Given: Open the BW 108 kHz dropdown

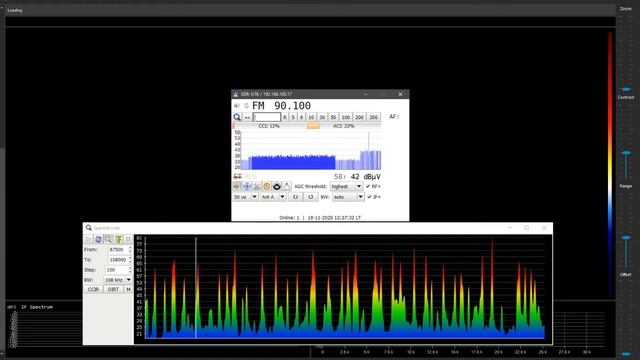Looking at the screenshot, I should (x=118, y=280).
